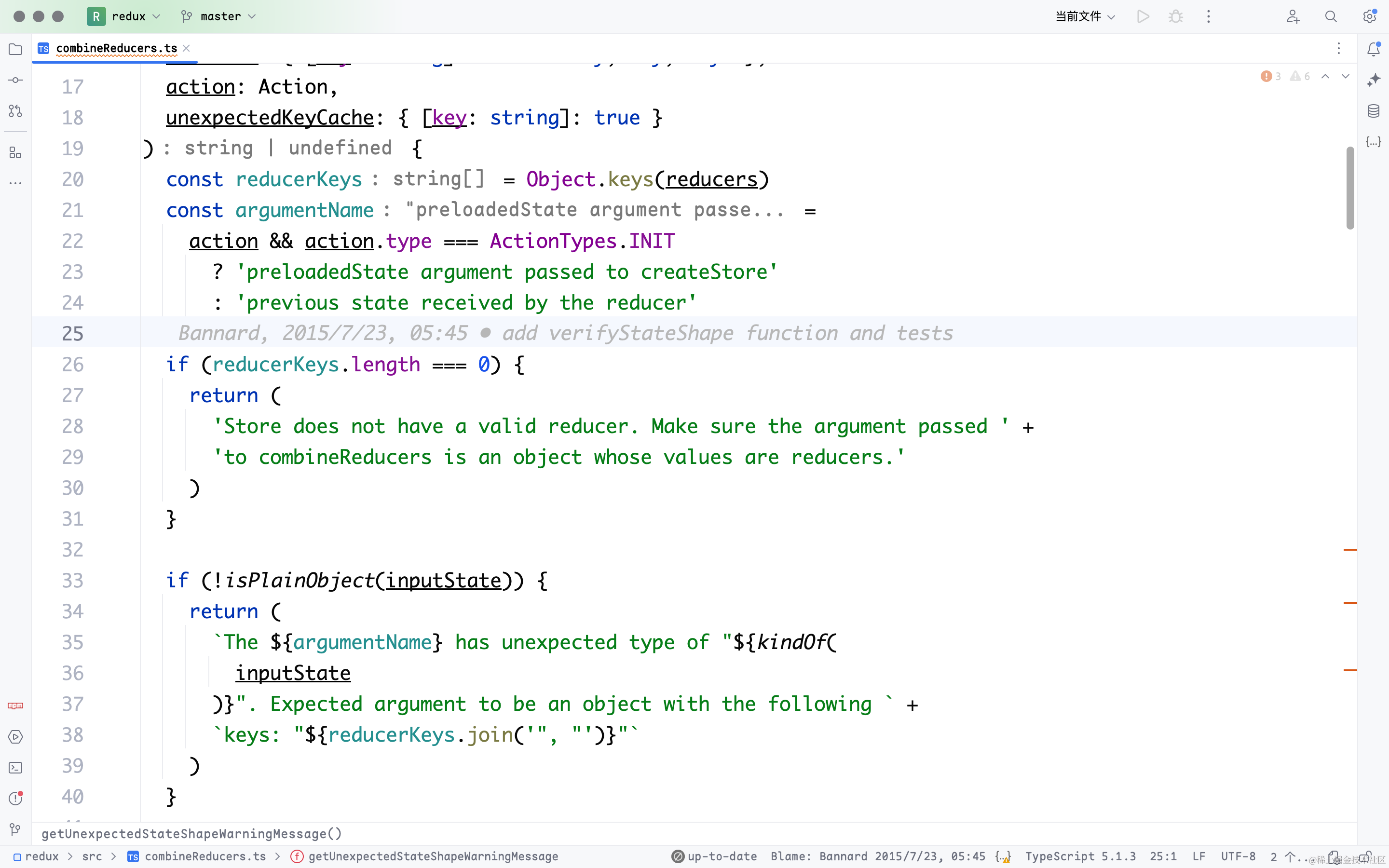This screenshot has height=868, width=1389.
Task: Open the AI Assistant sparkle panel
Action: pyautogui.click(x=1374, y=81)
